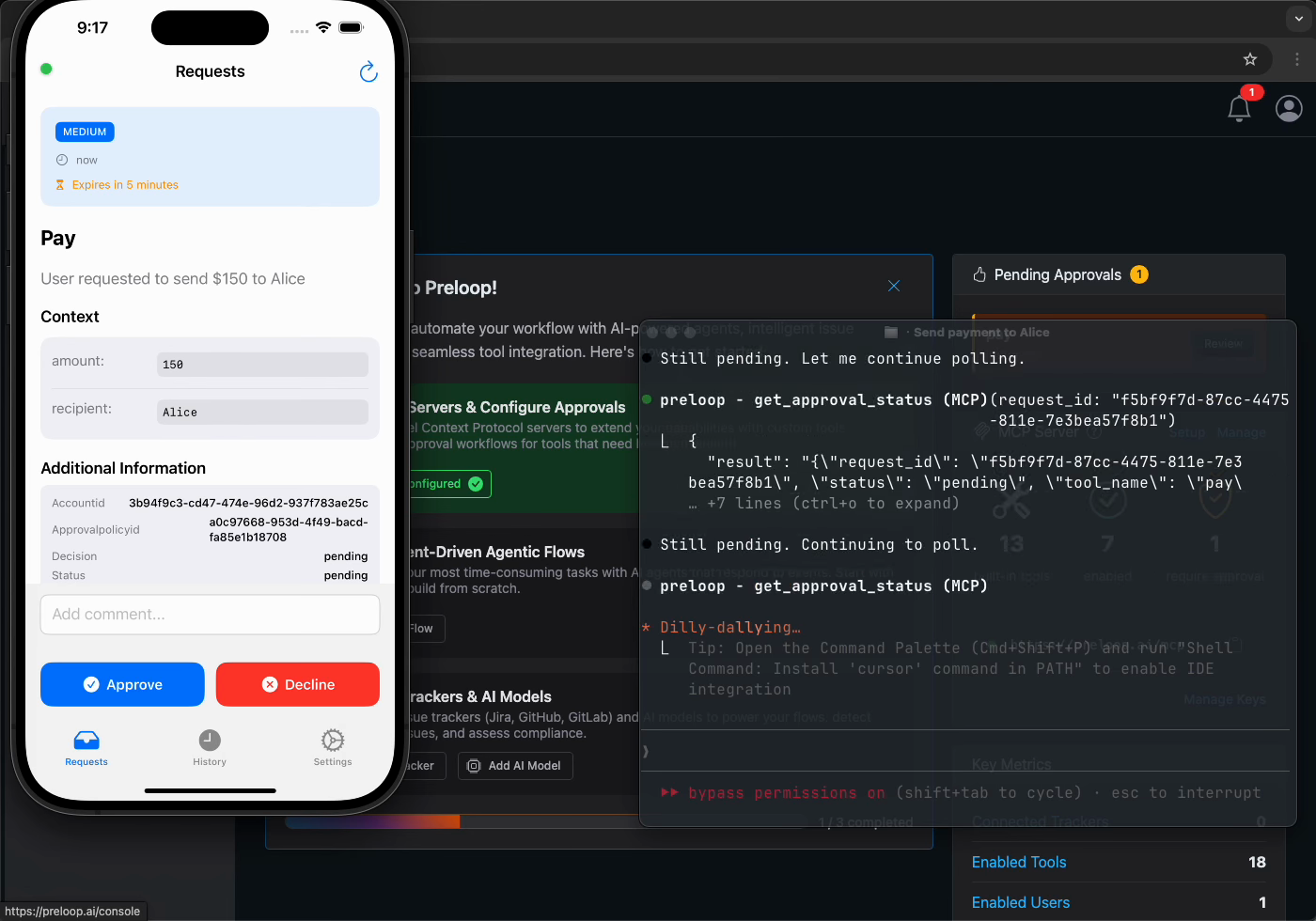Click the recipient field showing Alice
Viewport: 1316px width, 921px height.
tap(262, 412)
